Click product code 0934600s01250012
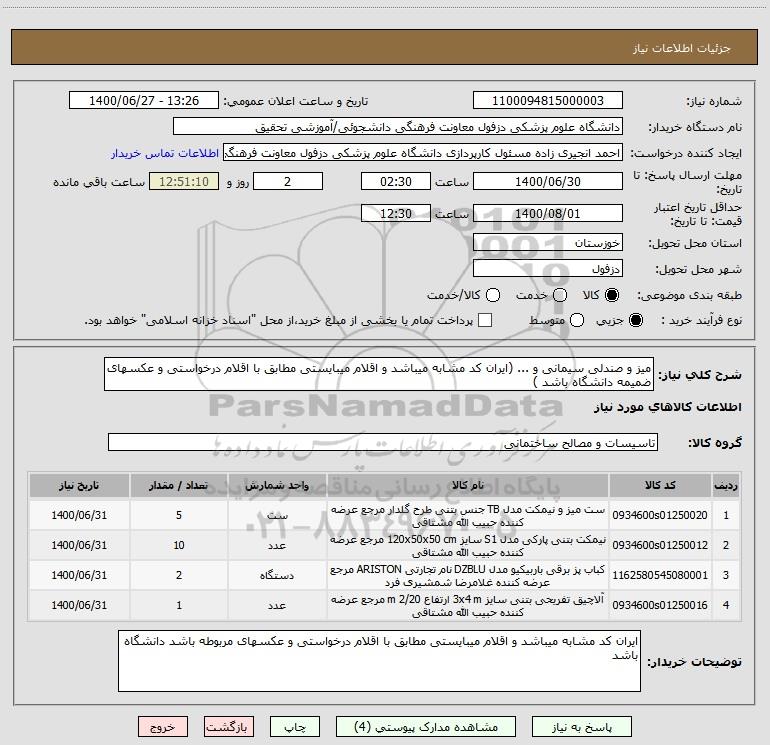The height and width of the screenshot is (745, 770). pos(660,545)
